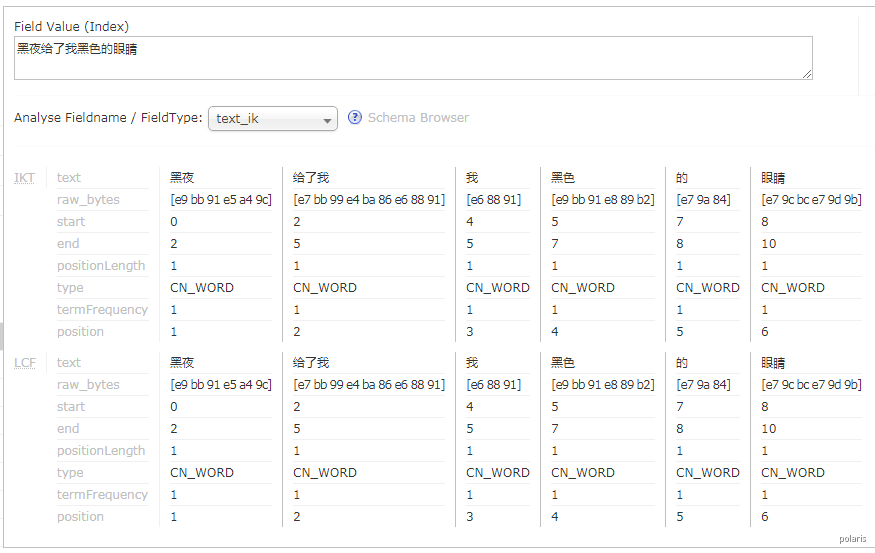Click the Analyse Fieldname / FieldType label

pyautogui.click(x=108, y=118)
